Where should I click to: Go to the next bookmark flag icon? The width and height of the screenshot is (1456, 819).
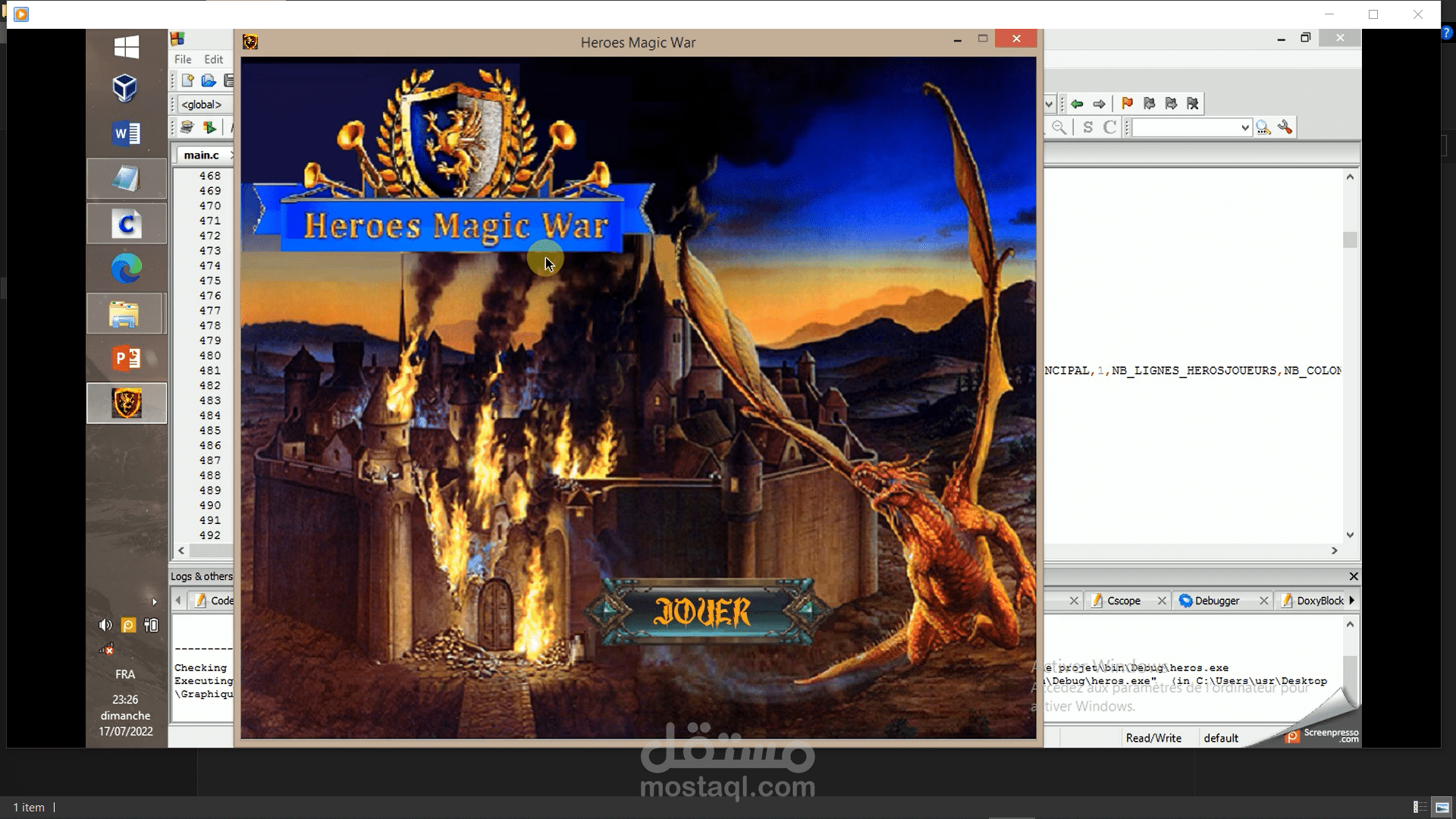pos(1171,104)
